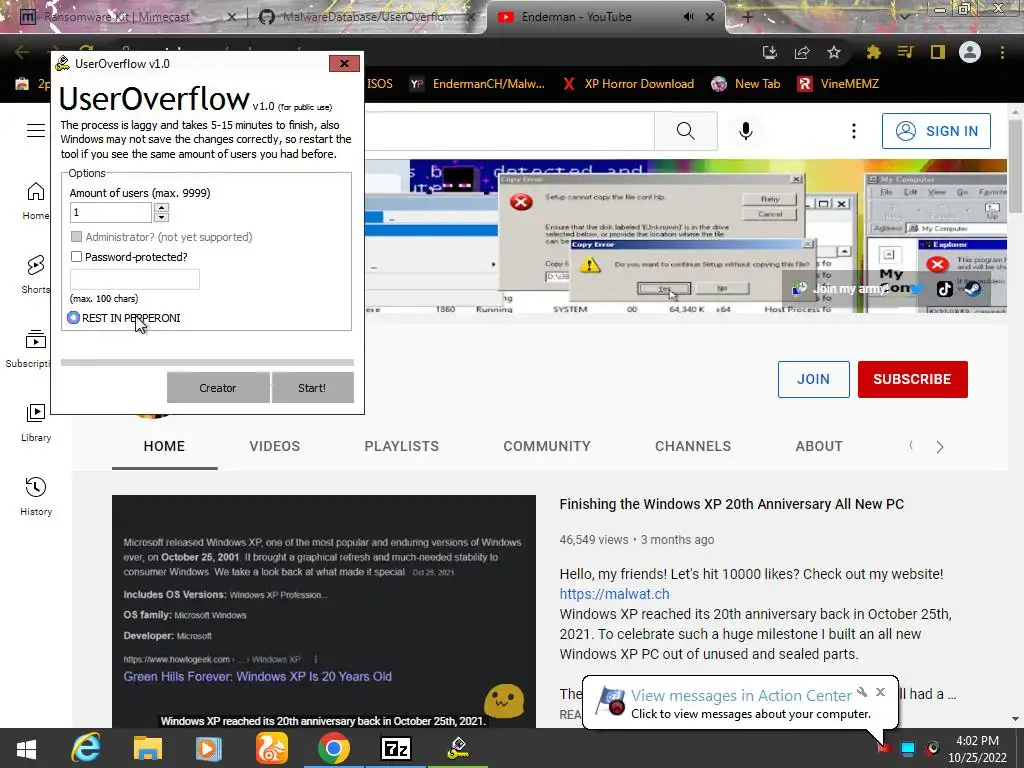
Task: Open the PLAYLISTS channel tab
Action: [x=402, y=446]
